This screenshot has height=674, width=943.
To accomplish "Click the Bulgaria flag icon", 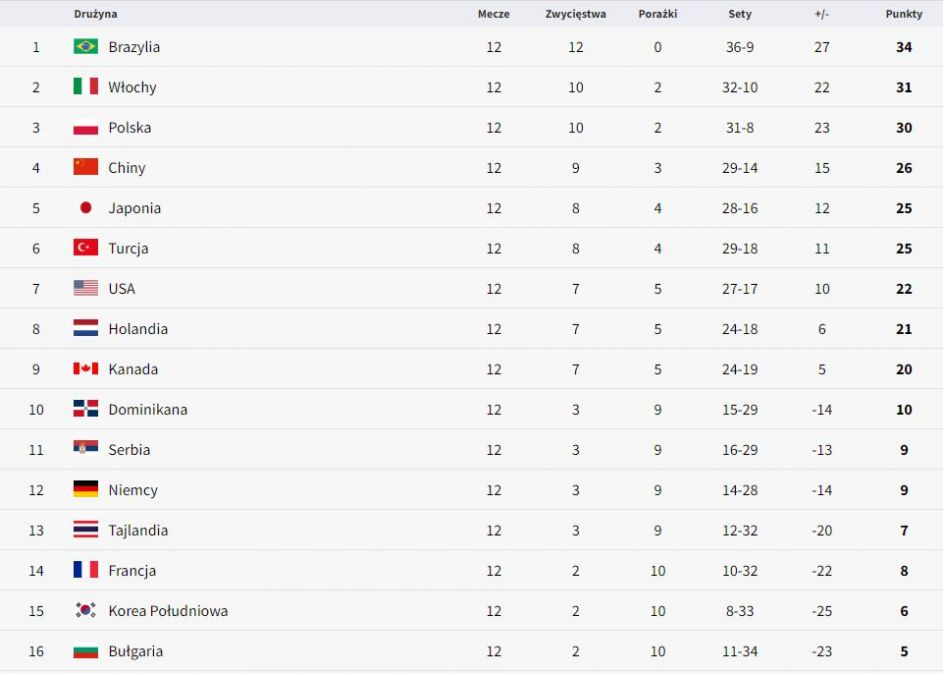I will (85, 651).
